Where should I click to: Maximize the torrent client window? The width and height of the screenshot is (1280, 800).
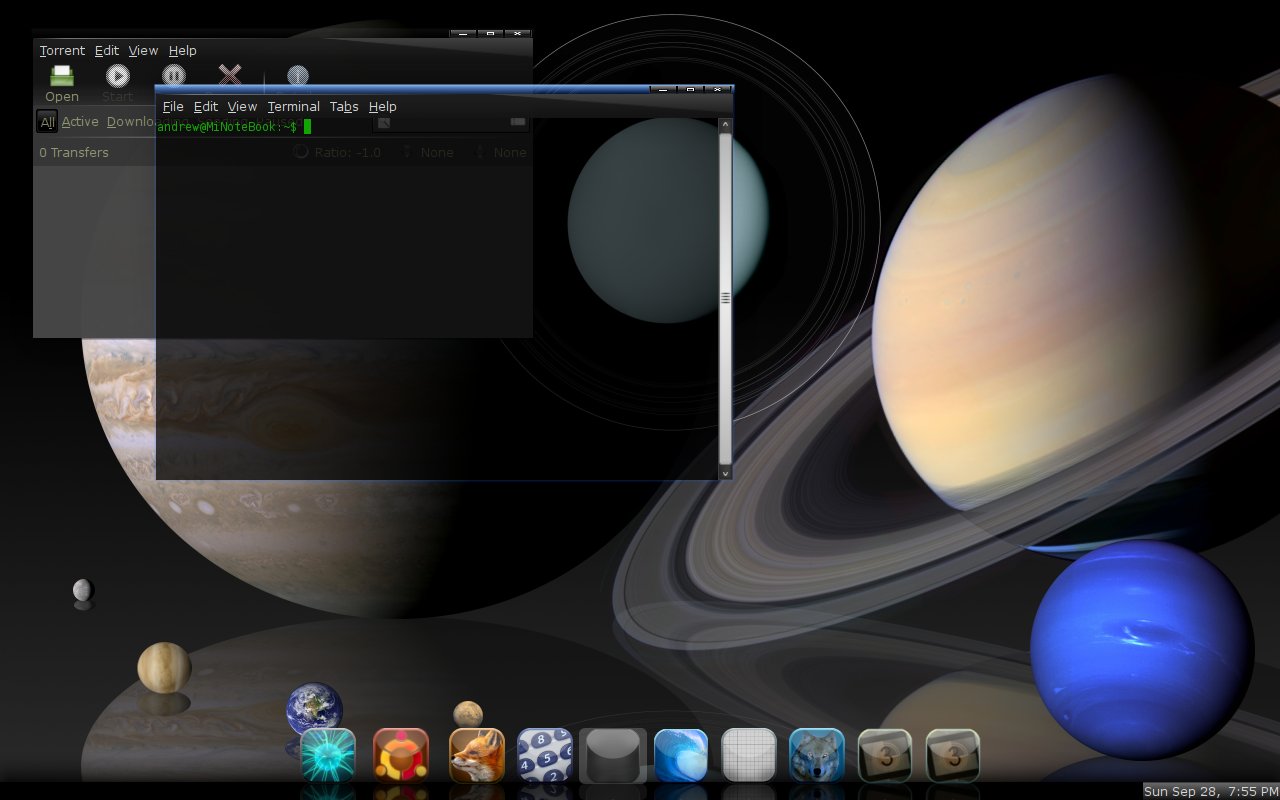[x=490, y=34]
